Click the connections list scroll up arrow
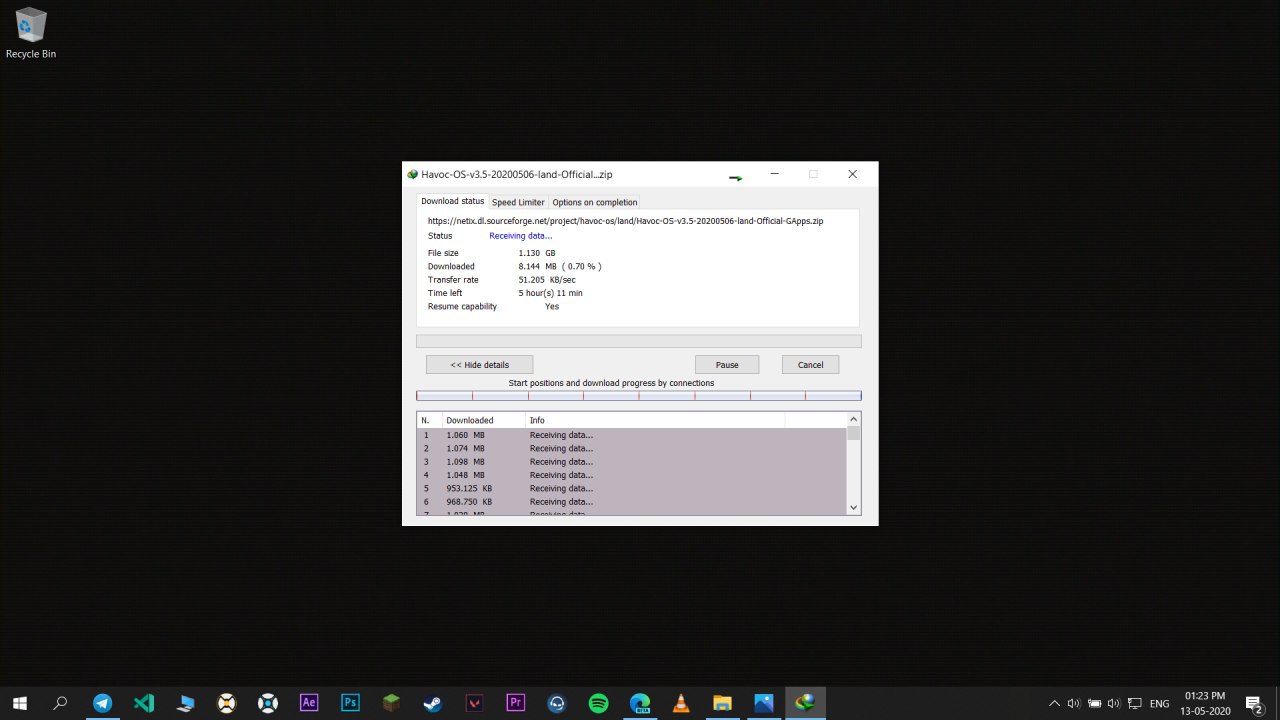 pos(853,419)
